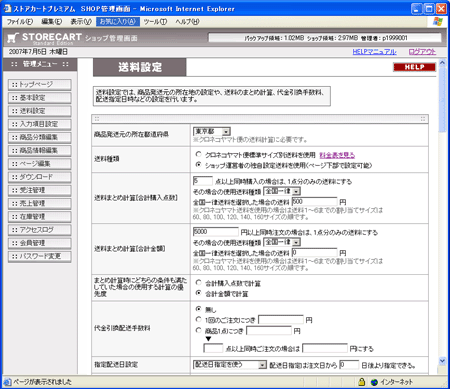Screen dimensions: 450x389
Task: Select 合計金額で計算 radio button
Action: 199,293
